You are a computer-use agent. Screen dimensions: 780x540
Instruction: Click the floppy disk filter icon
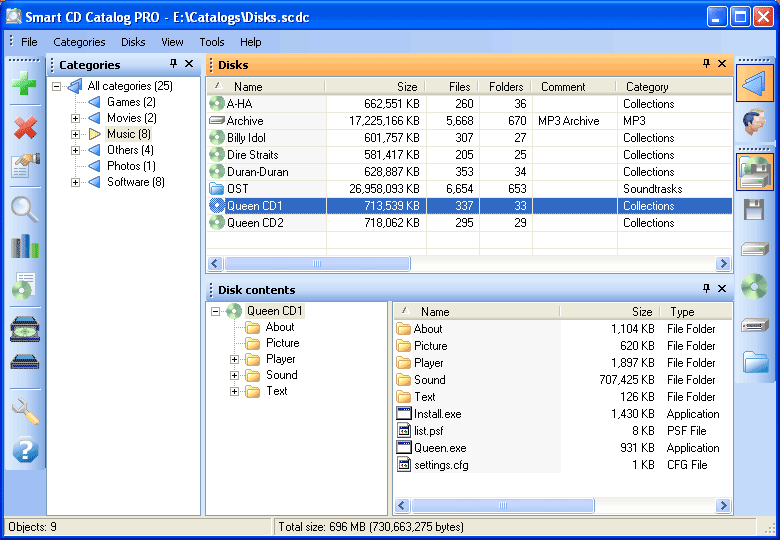(x=755, y=209)
